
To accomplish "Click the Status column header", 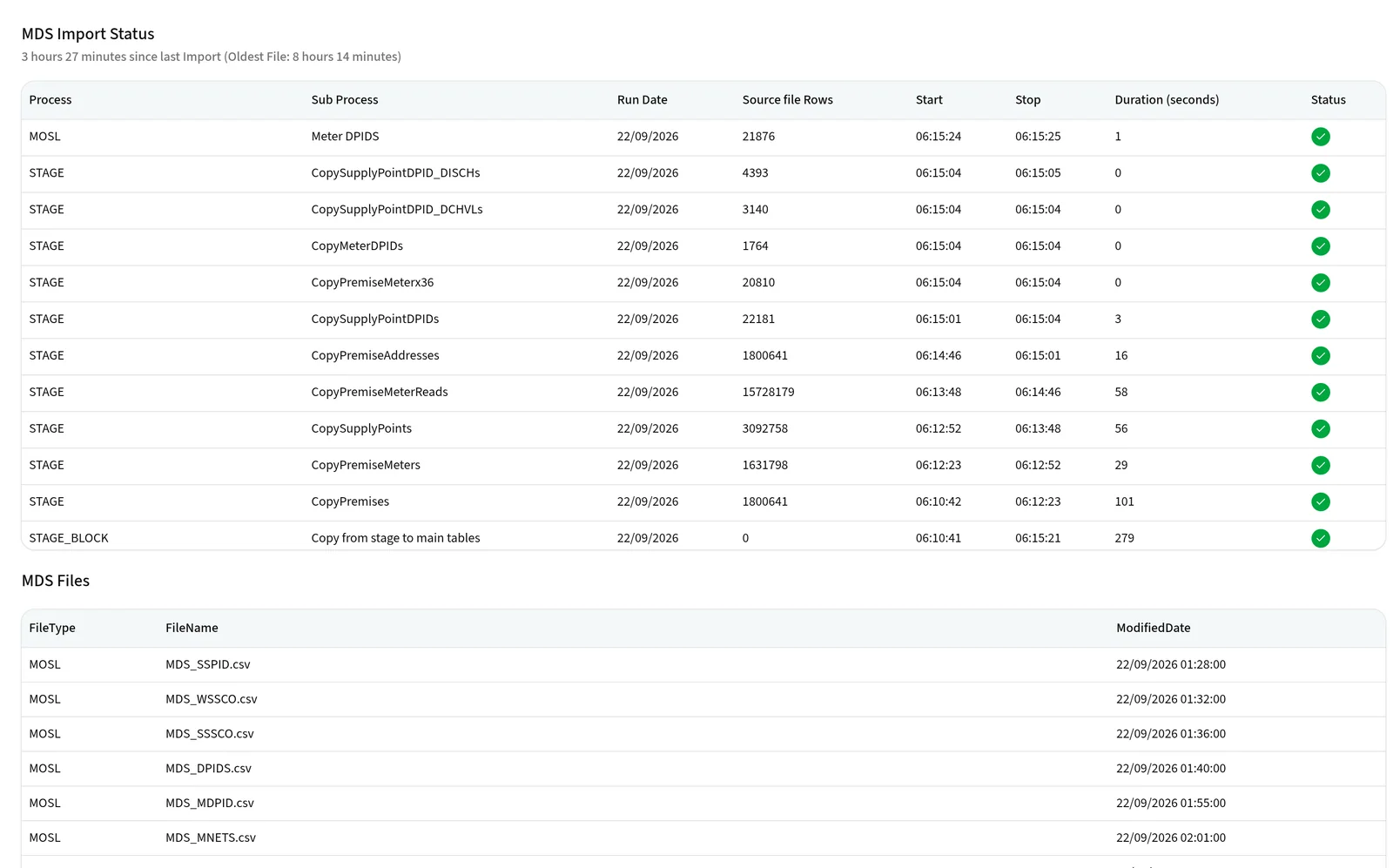I will (x=1329, y=100).
